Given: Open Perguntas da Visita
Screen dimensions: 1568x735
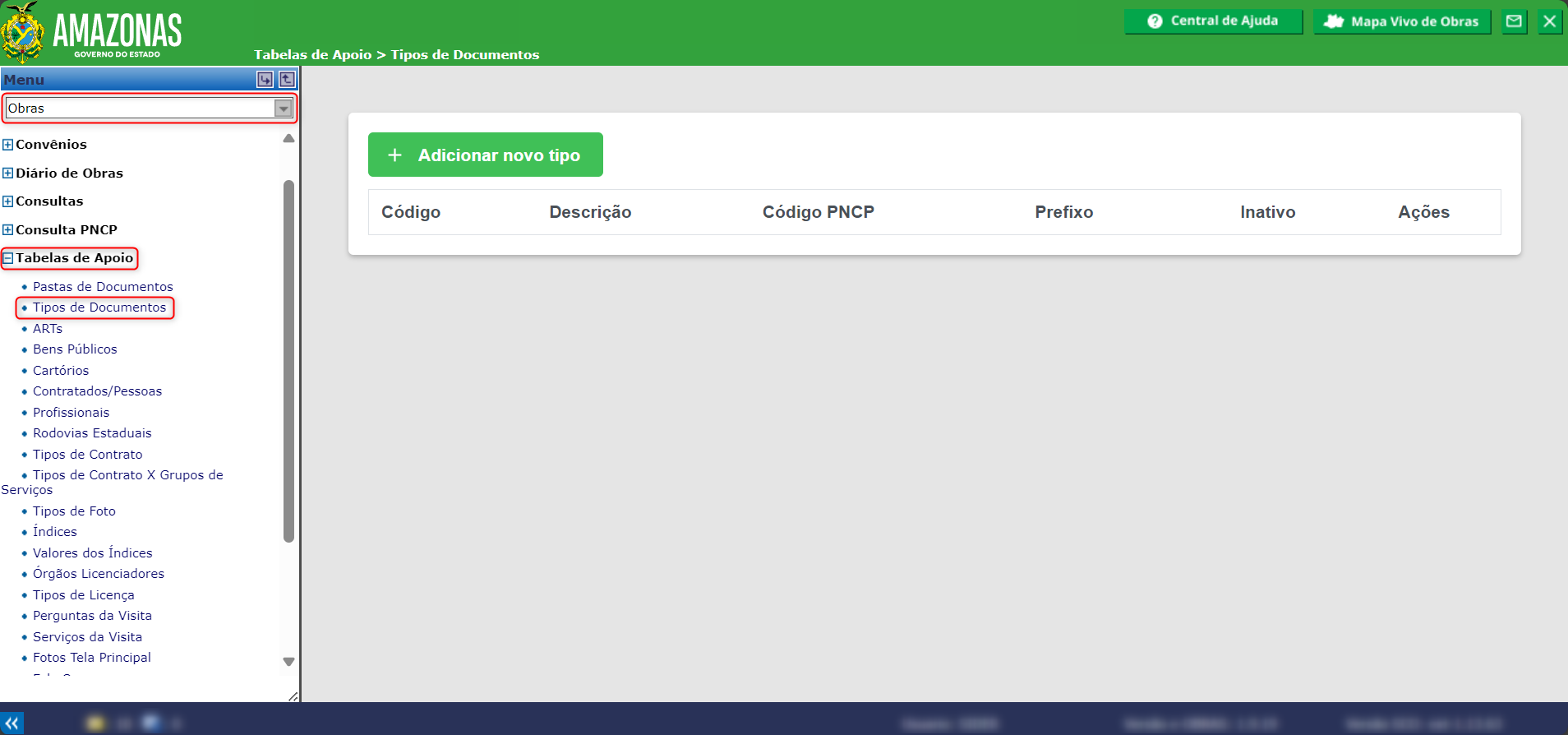Looking at the screenshot, I should pyautogui.click(x=92, y=616).
